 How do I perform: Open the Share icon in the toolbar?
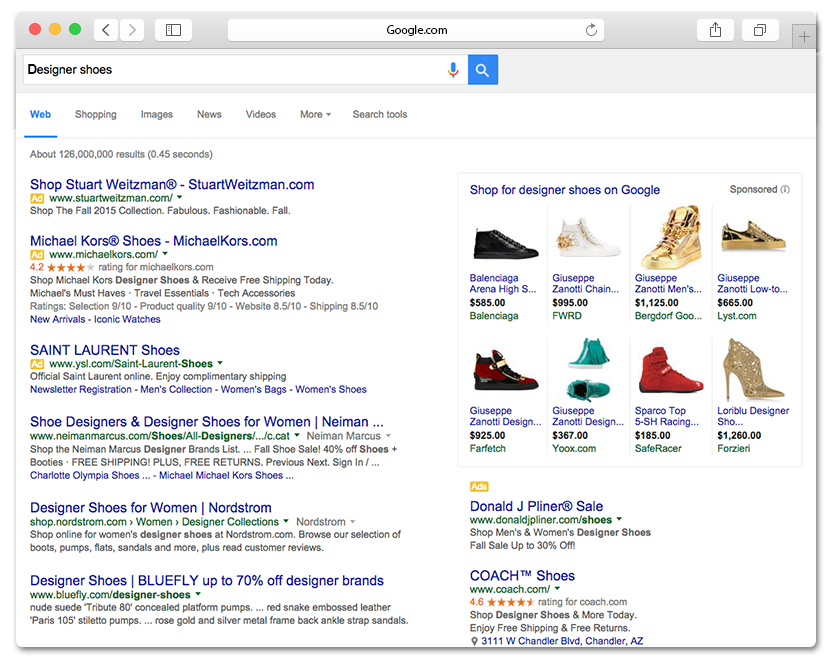(715, 30)
